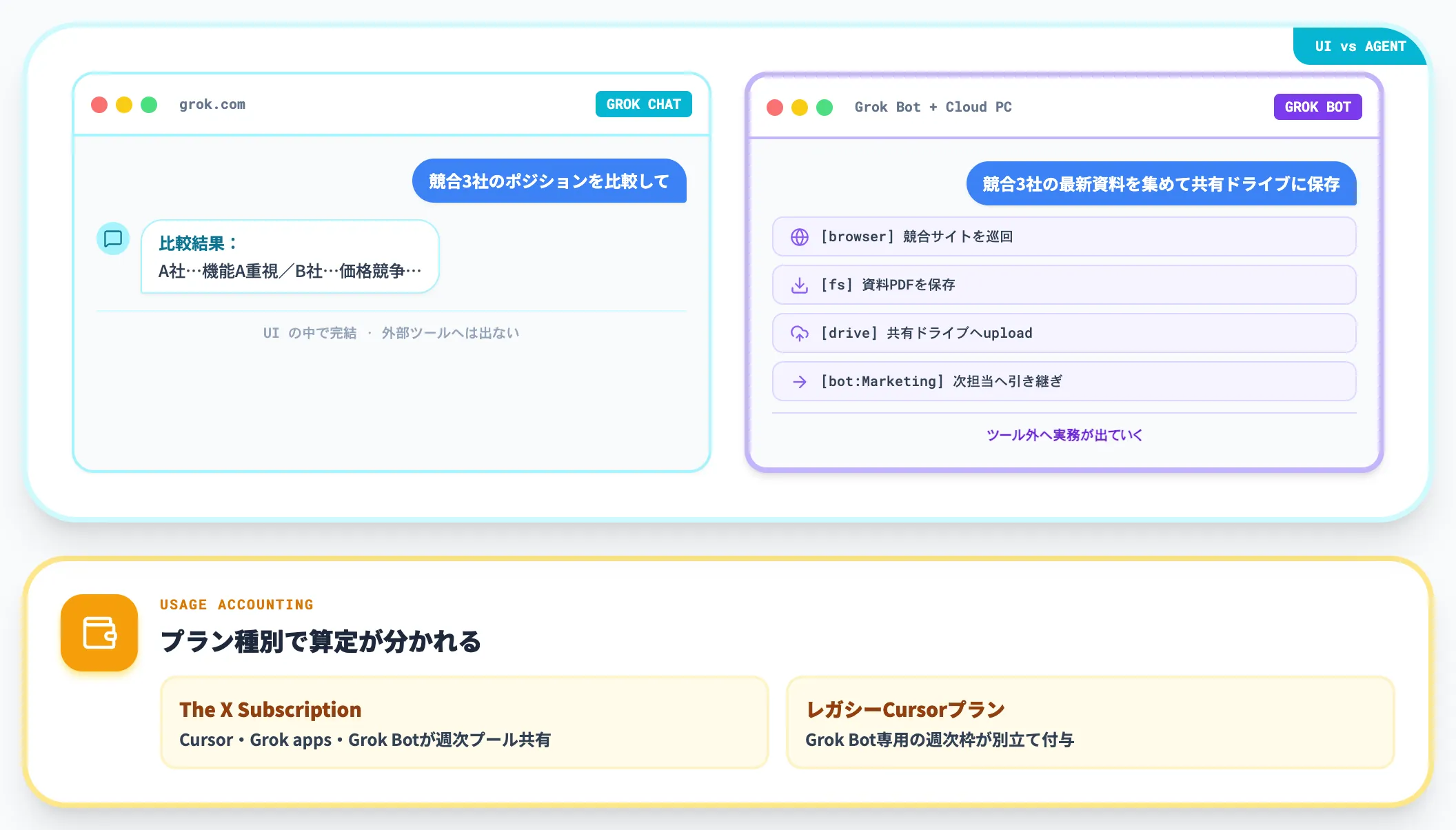Image resolution: width=1456 pixels, height=830 pixels.
Task: Click the 比較結果 reply bubble
Action: tap(290, 256)
